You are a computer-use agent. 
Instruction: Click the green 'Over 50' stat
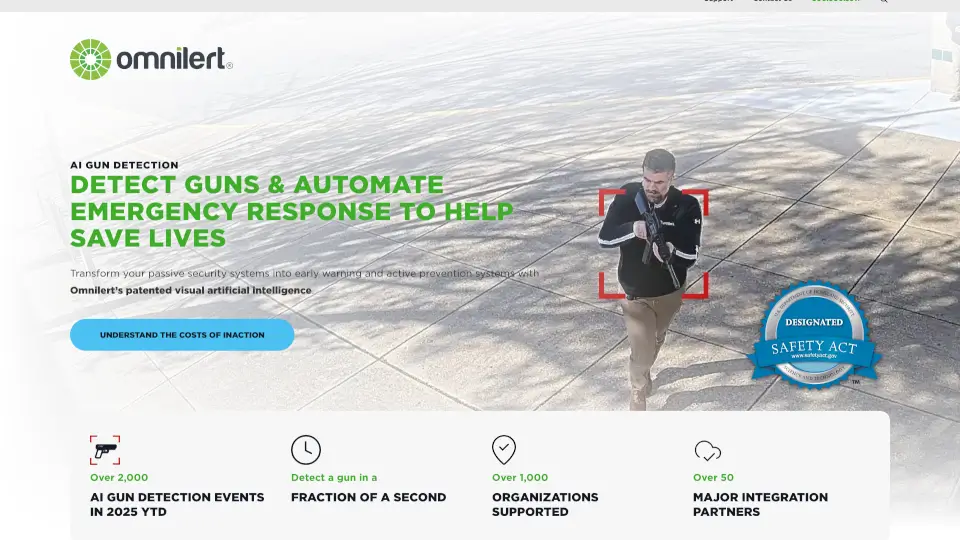[x=713, y=478]
